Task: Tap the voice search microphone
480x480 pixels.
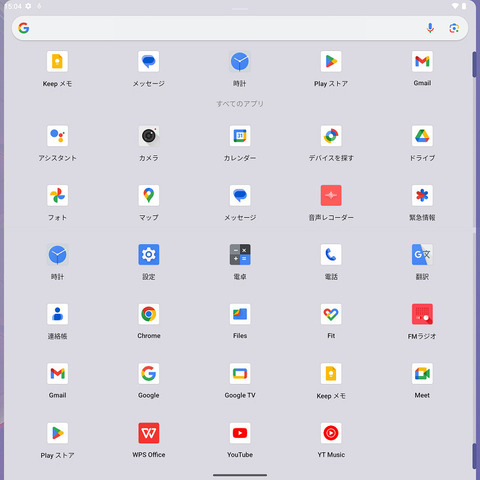Action: point(430,28)
